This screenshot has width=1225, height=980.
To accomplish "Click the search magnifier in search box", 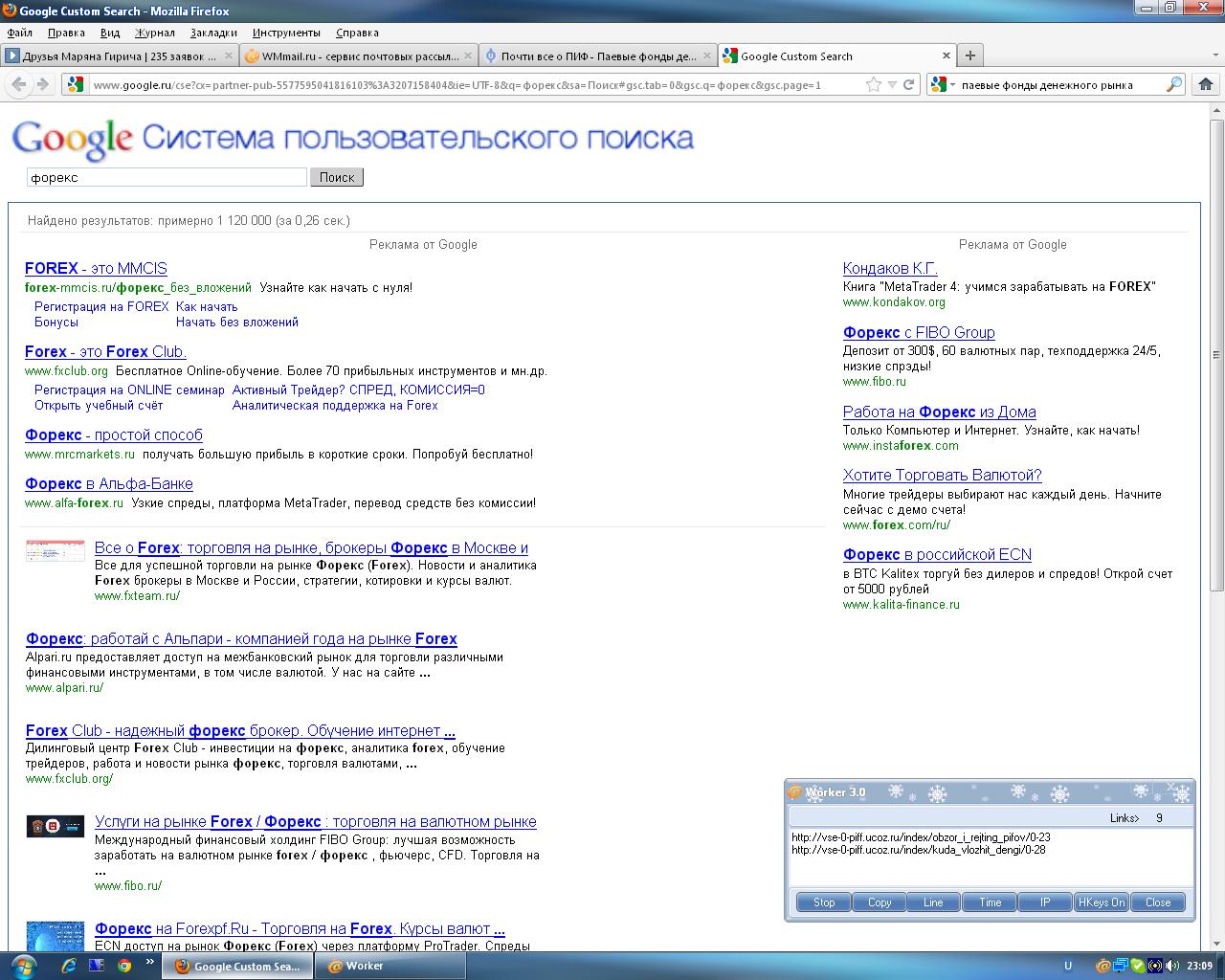I will 1174,84.
